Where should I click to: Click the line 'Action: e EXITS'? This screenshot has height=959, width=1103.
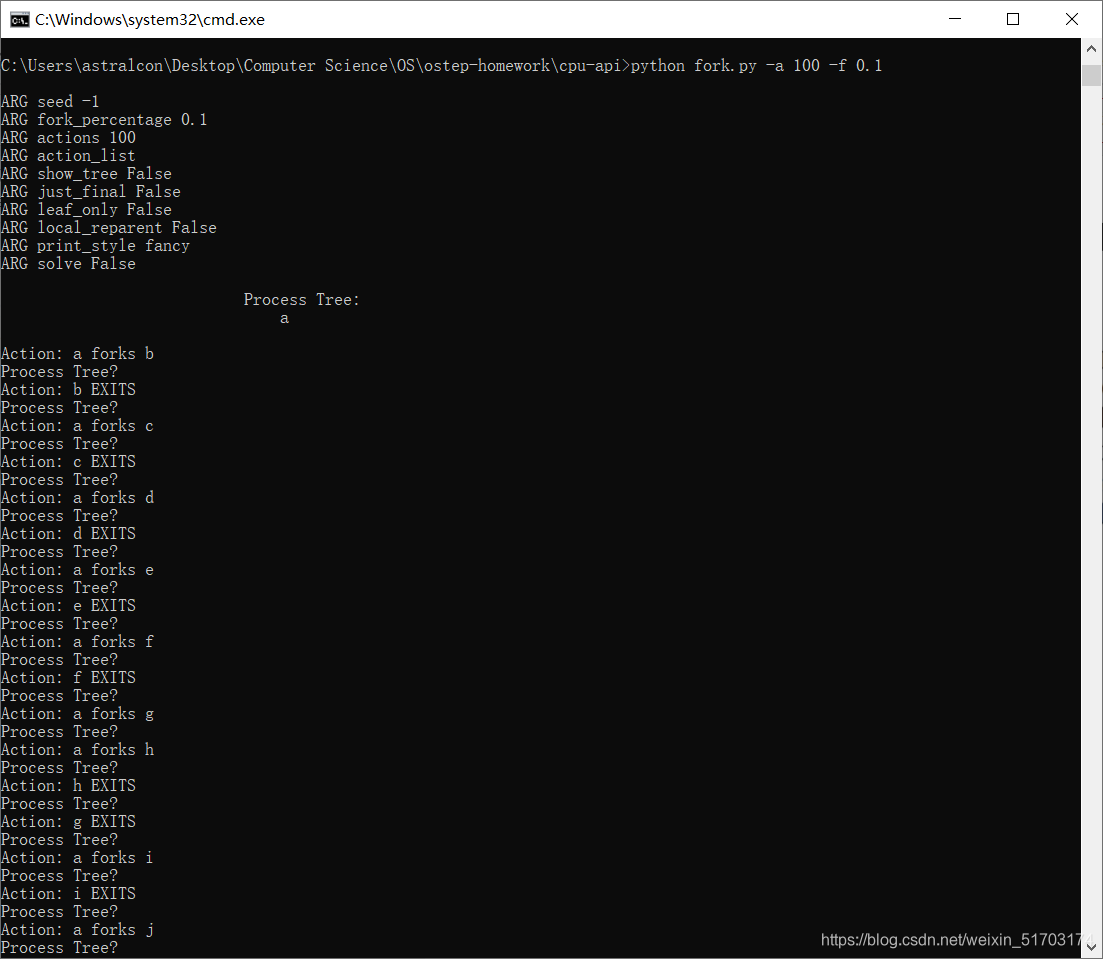click(x=68, y=605)
